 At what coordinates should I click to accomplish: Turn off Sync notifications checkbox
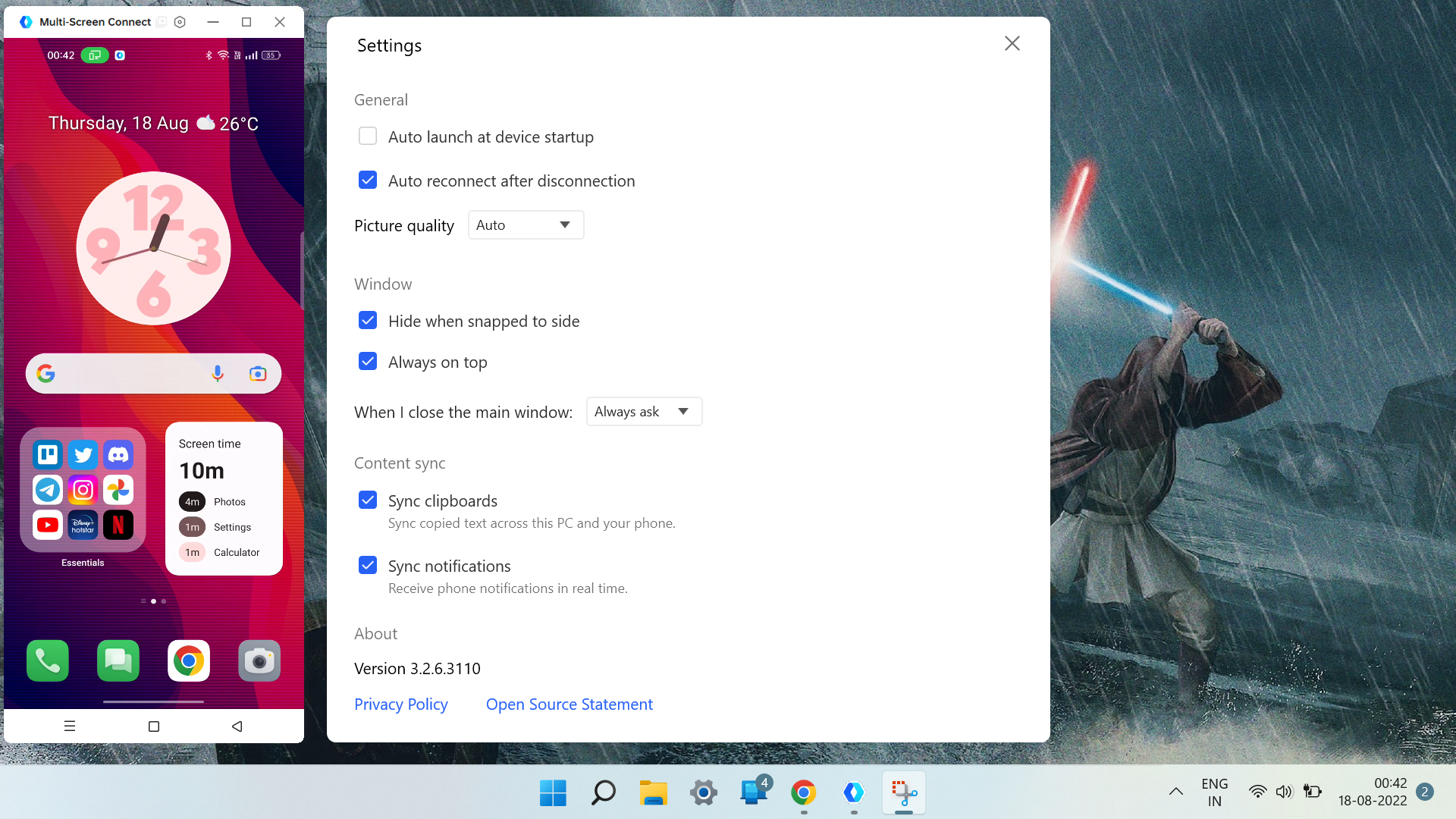[368, 566]
